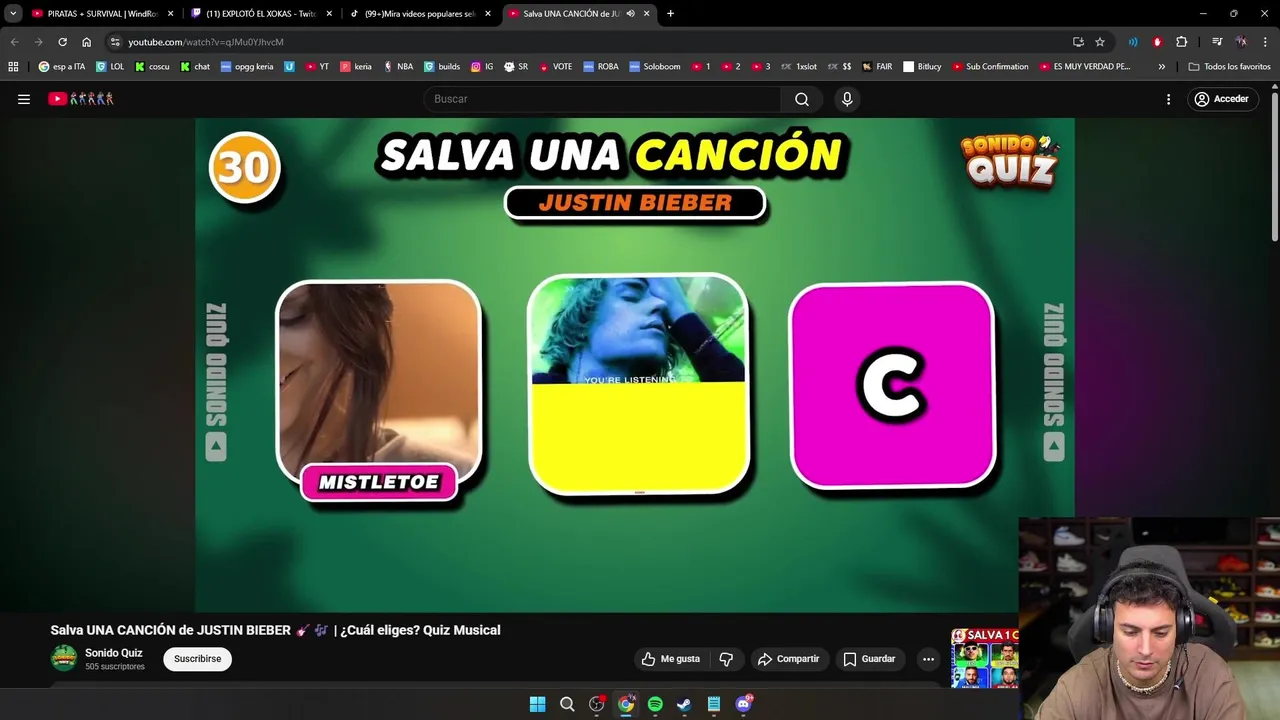Click the video player area to pause

pyautogui.click(x=634, y=365)
